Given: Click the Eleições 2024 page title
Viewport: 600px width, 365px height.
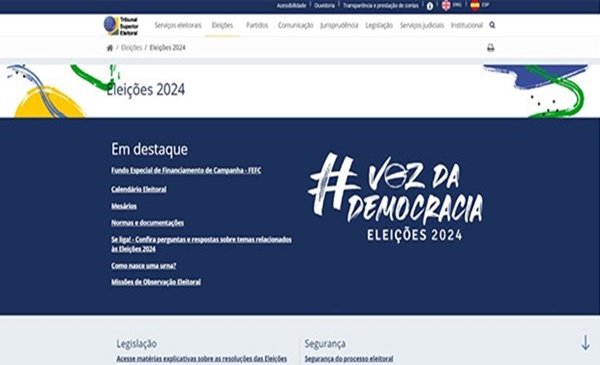Looking at the screenshot, I should [x=145, y=90].
